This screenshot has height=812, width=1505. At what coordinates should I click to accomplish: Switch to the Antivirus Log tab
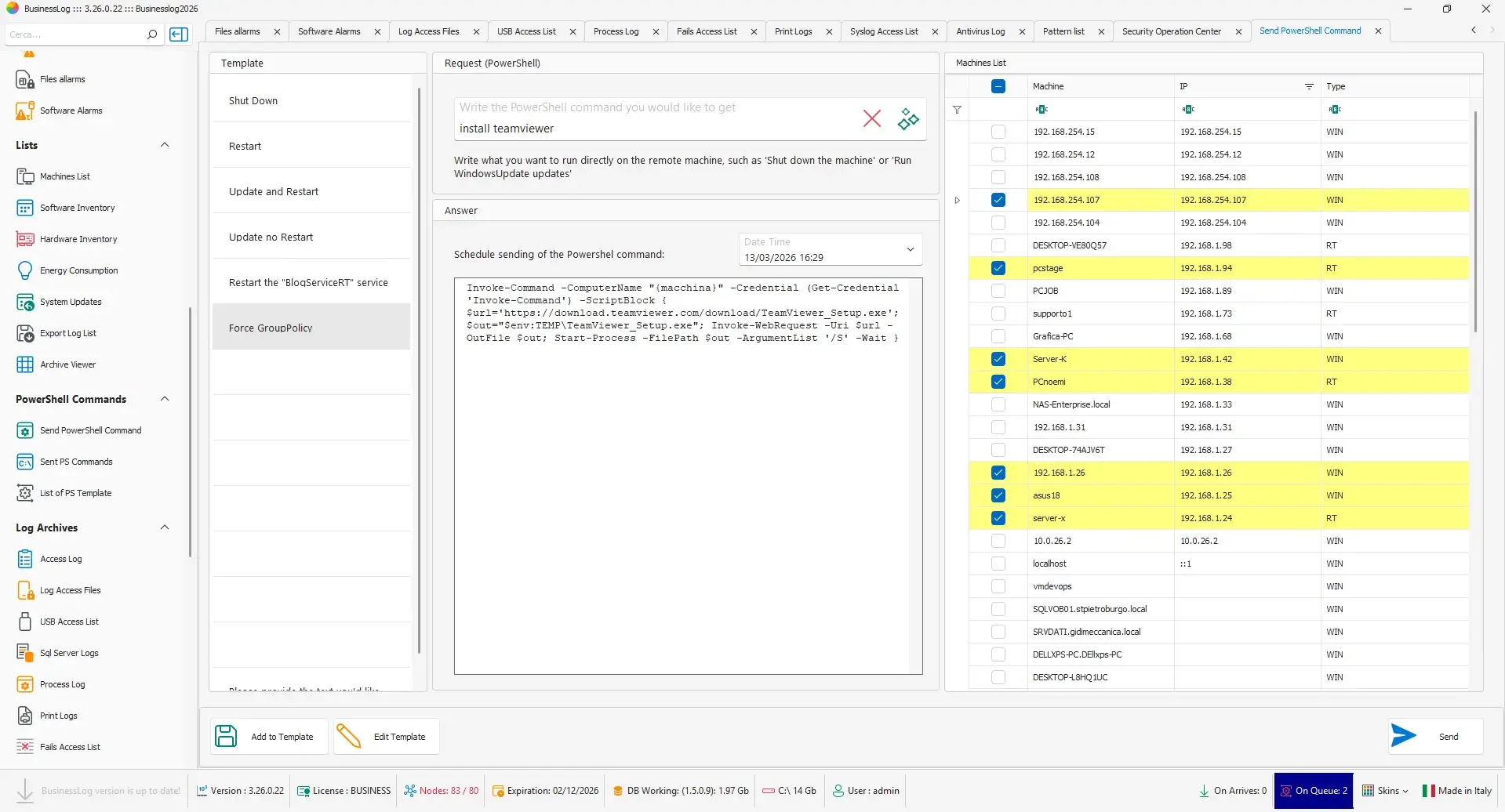[x=980, y=31]
